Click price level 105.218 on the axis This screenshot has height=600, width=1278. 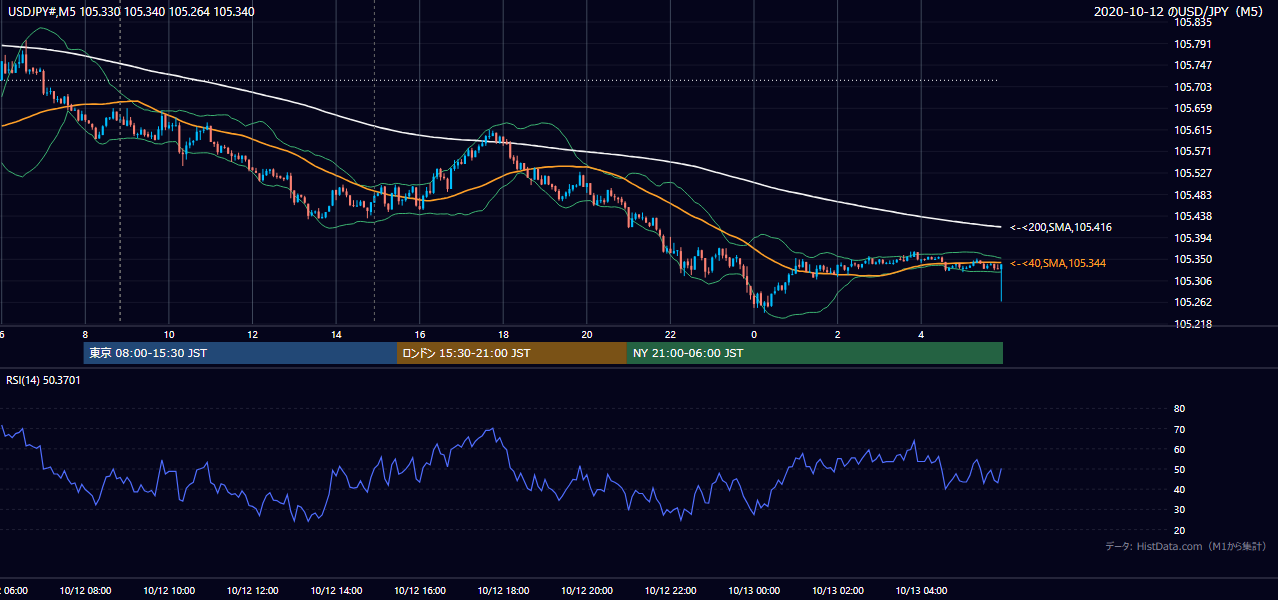coord(1193,324)
